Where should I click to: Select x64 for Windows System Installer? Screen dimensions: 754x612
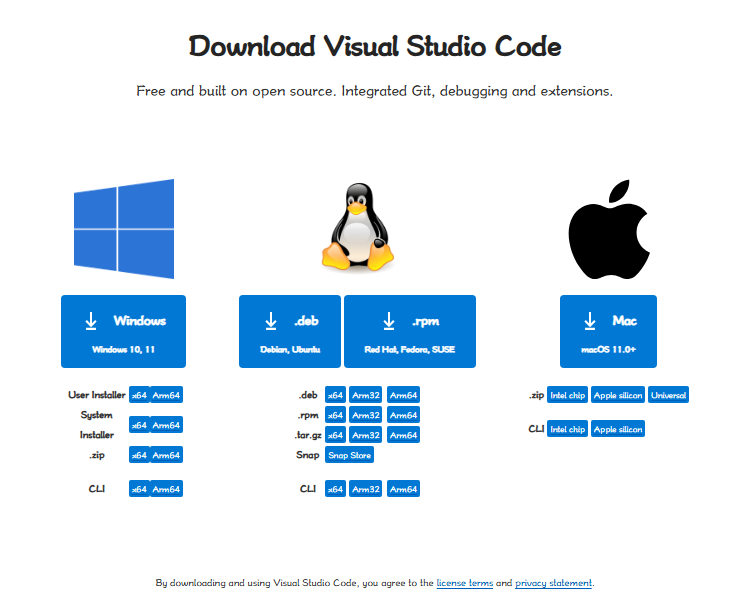[x=139, y=425]
